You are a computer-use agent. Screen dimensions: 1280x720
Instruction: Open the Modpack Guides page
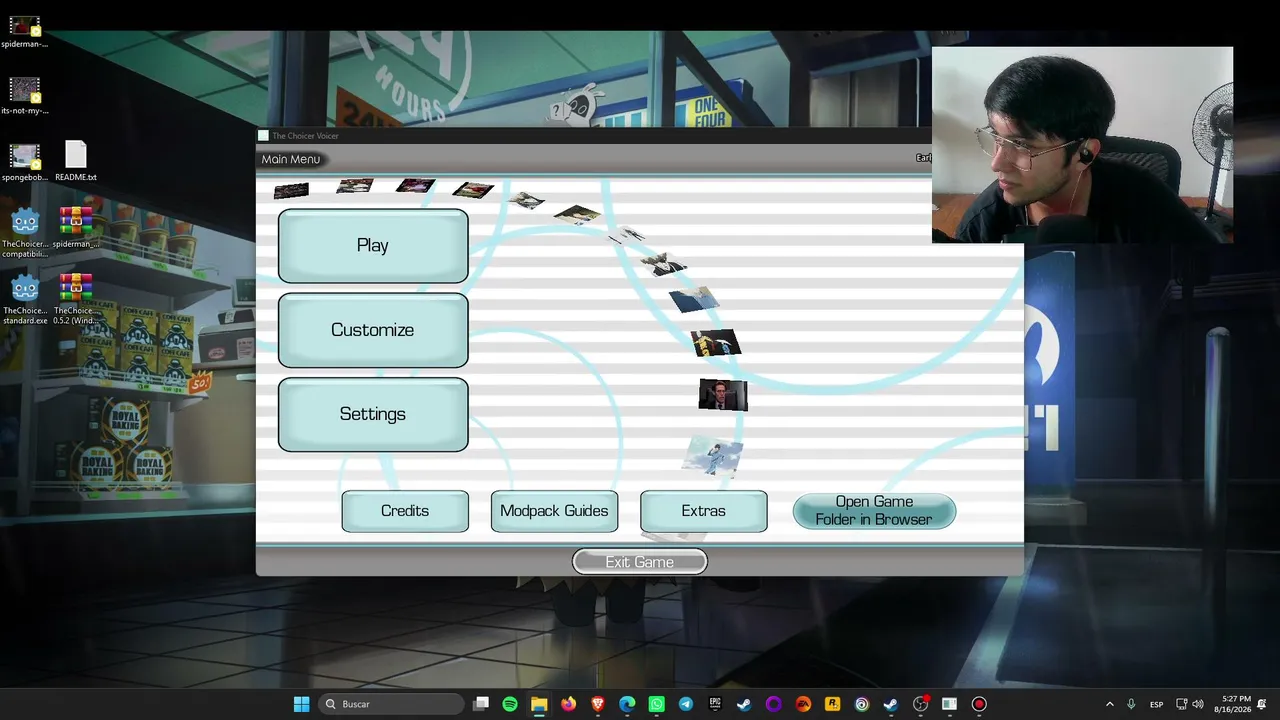coord(554,511)
